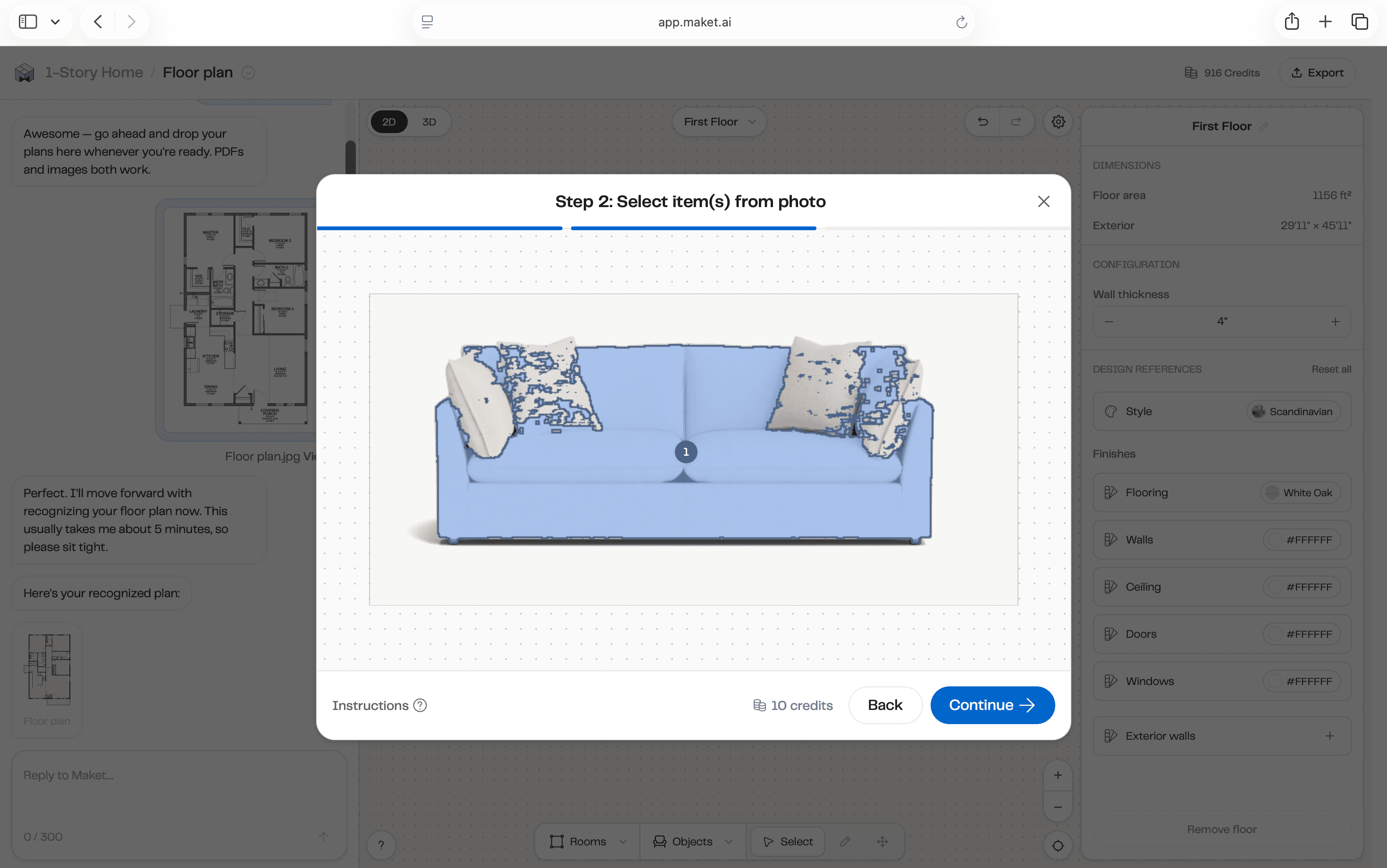Change the White Oak flooring finish
Image resolution: width=1387 pixels, height=868 pixels.
pyautogui.click(x=1300, y=492)
